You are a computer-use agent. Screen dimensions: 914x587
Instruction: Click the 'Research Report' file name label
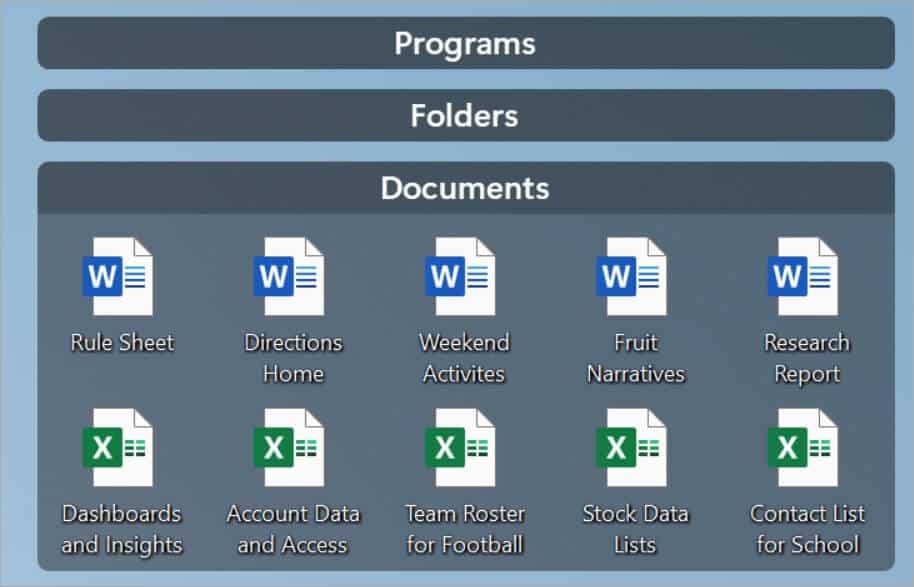coord(807,358)
